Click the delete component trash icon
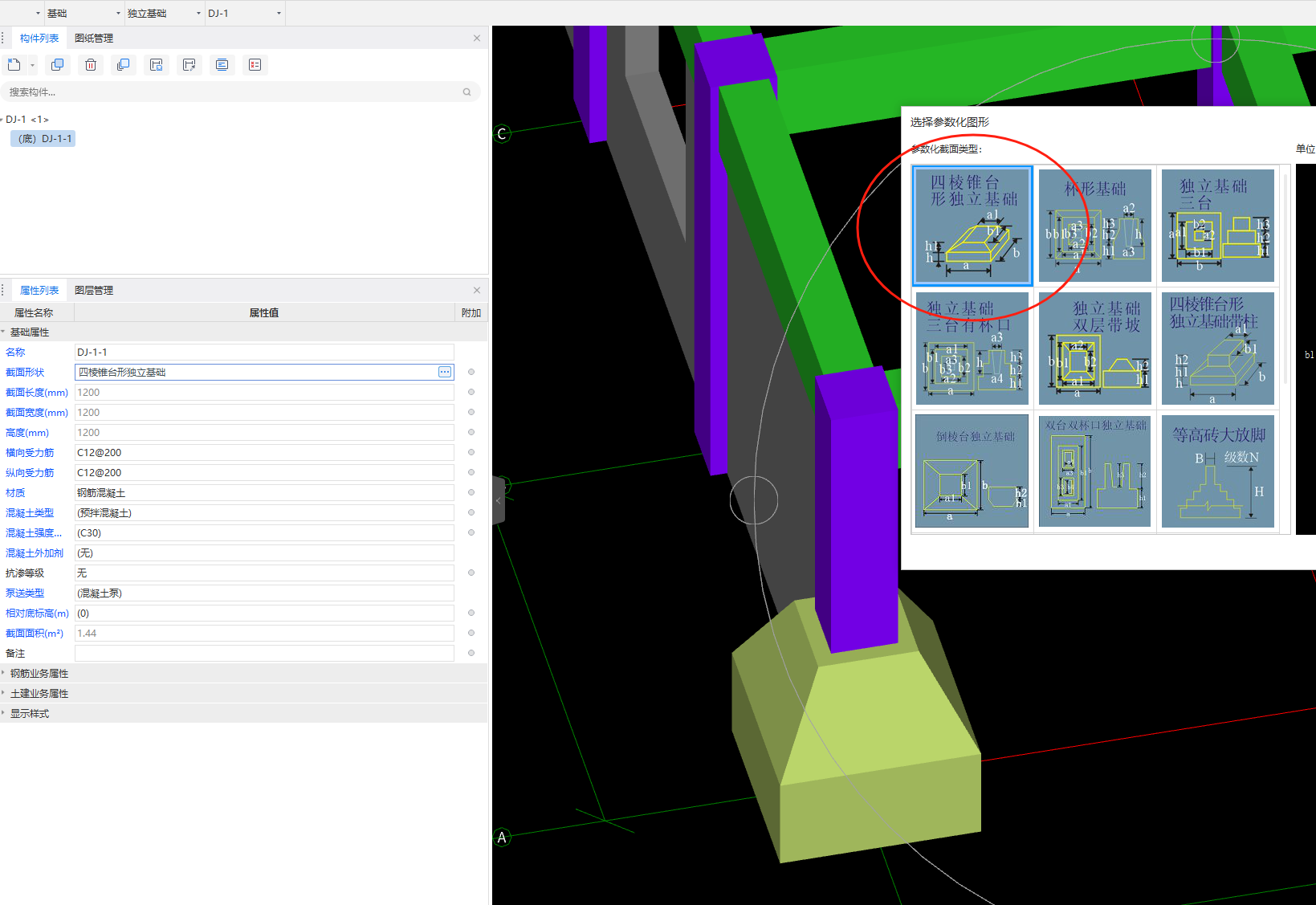Viewport: 1316px width, 905px height. (x=91, y=65)
